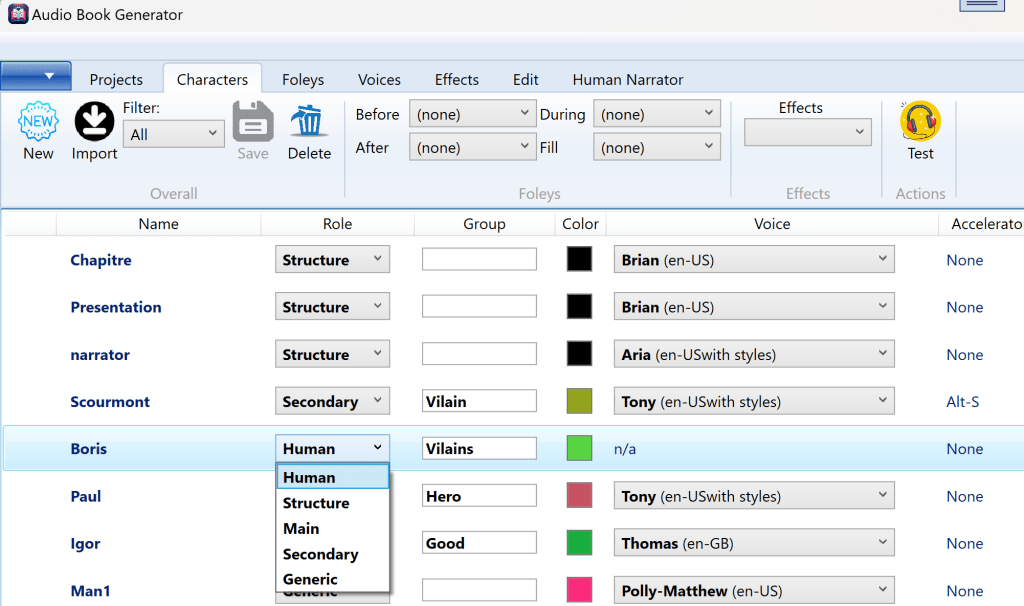Click the New character icon

[x=38, y=122]
